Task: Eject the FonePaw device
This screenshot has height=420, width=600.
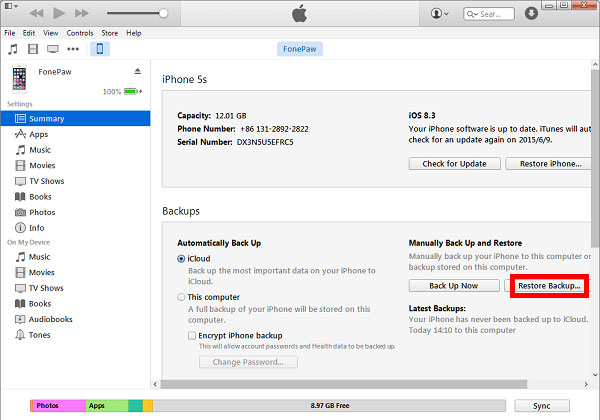Action: (138, 71)
